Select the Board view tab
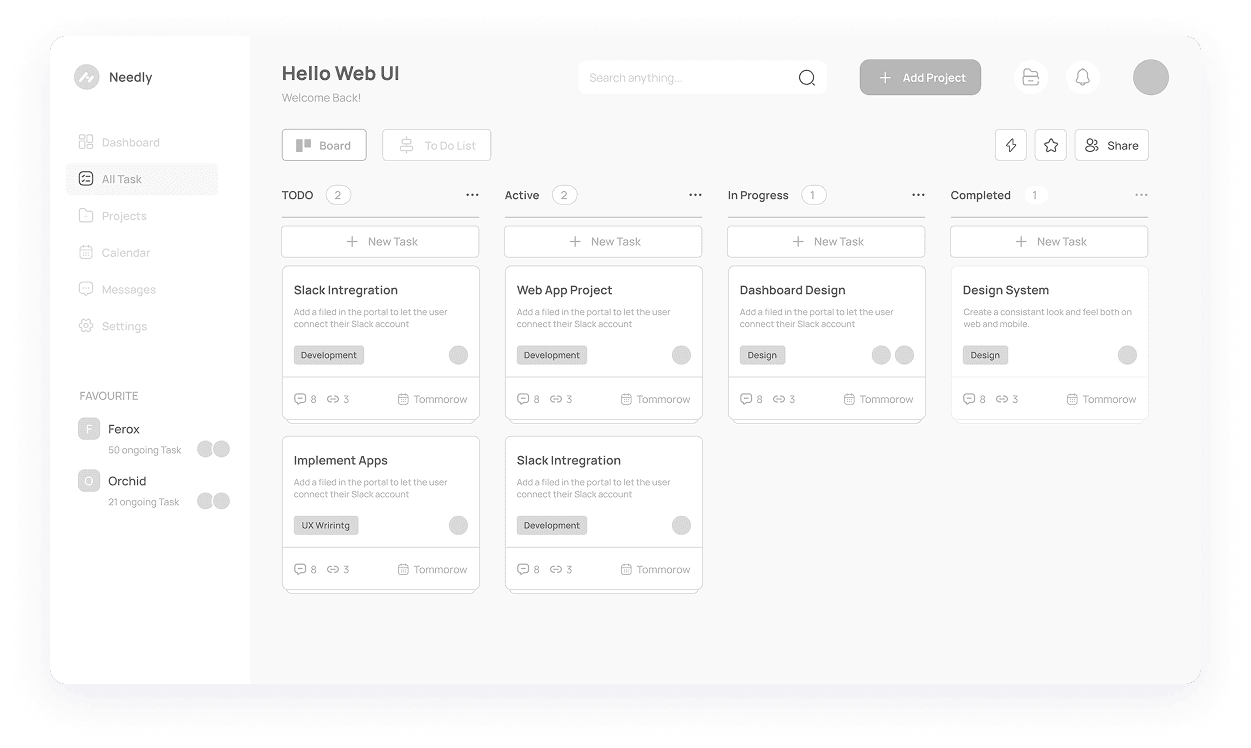 coord(324,146)
